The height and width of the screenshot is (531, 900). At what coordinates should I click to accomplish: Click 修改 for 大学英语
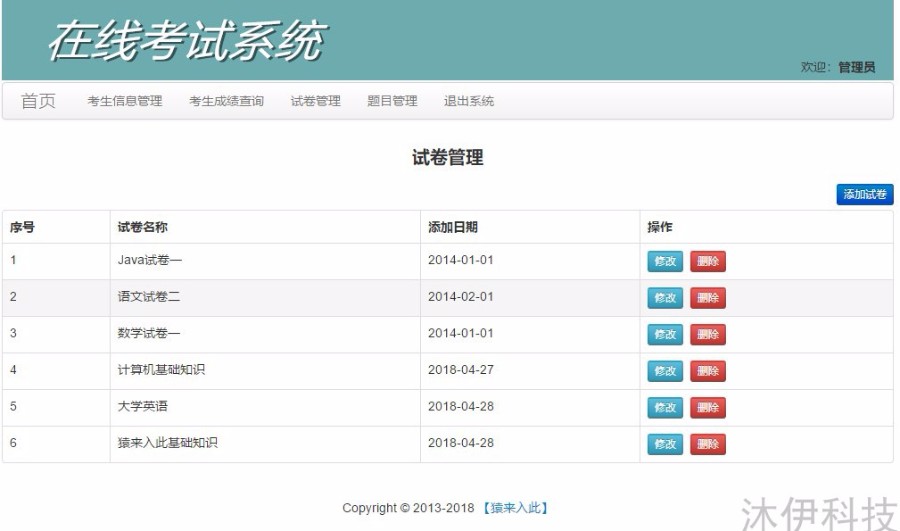point(665,408)
